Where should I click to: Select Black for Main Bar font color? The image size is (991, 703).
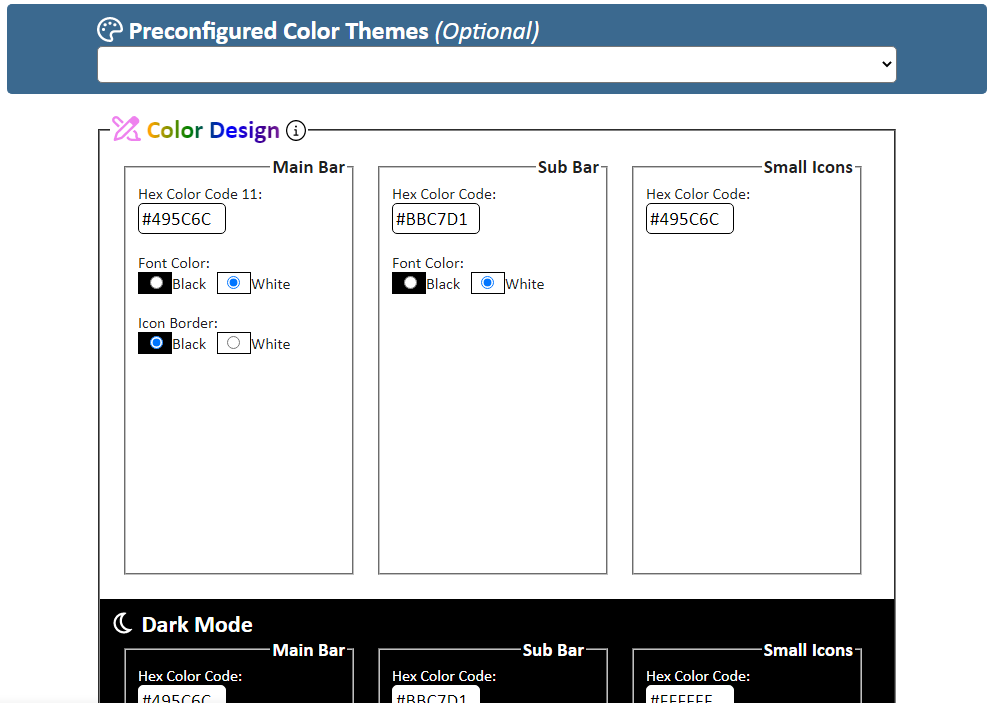(x=155, y=283)
